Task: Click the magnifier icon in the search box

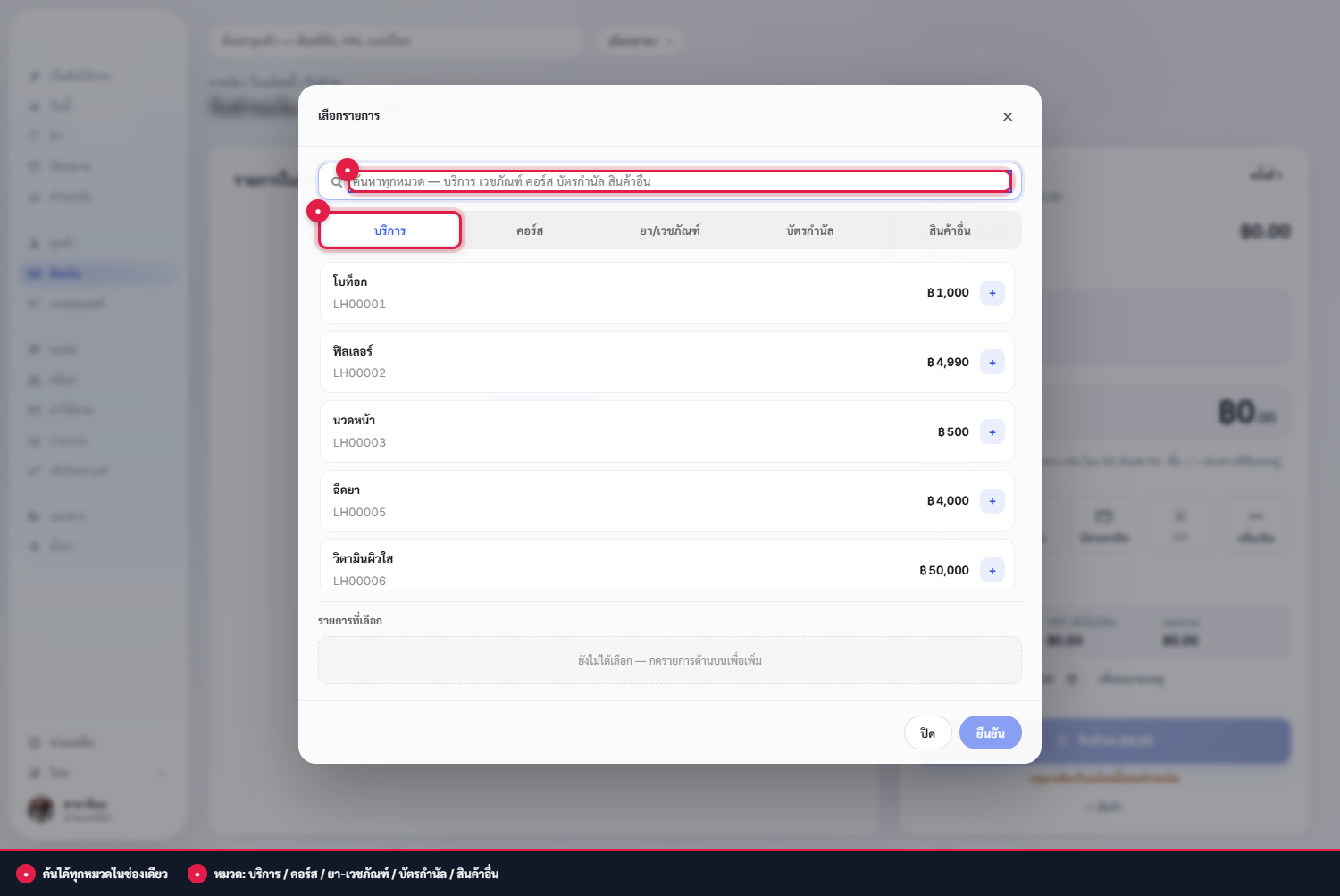Action: 336,181
